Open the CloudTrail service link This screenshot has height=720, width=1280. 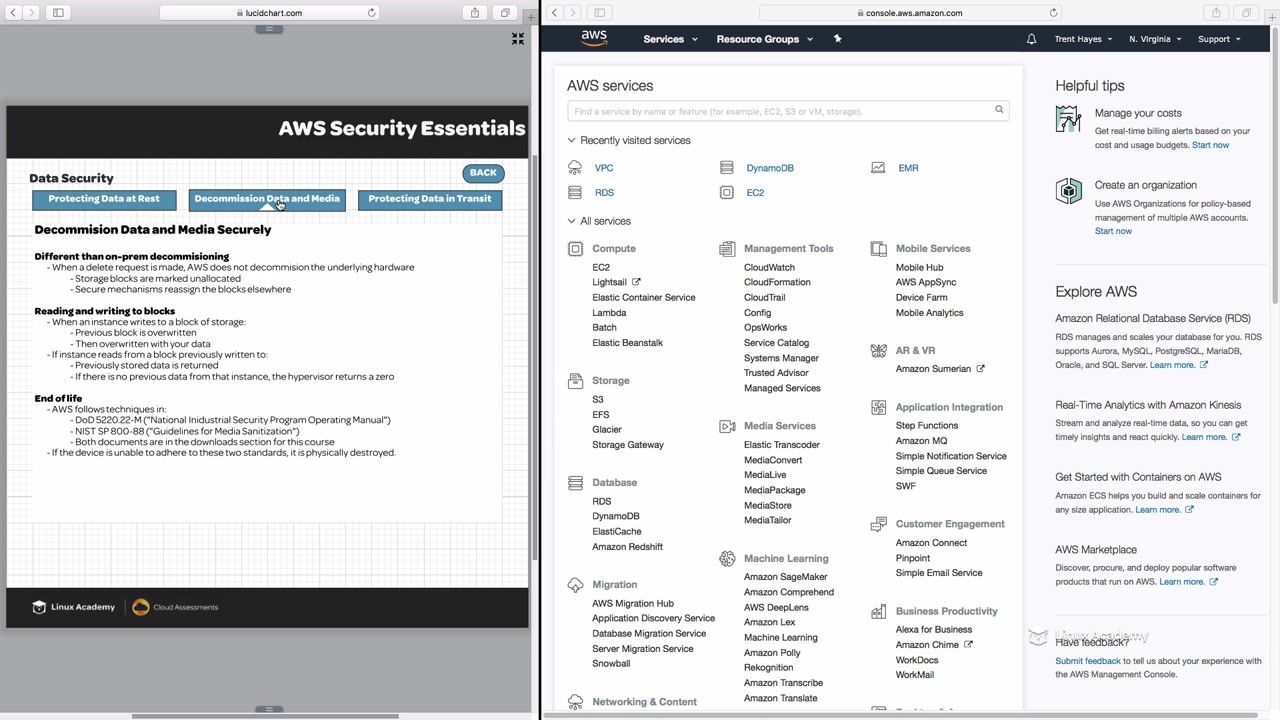coord(765,298)
